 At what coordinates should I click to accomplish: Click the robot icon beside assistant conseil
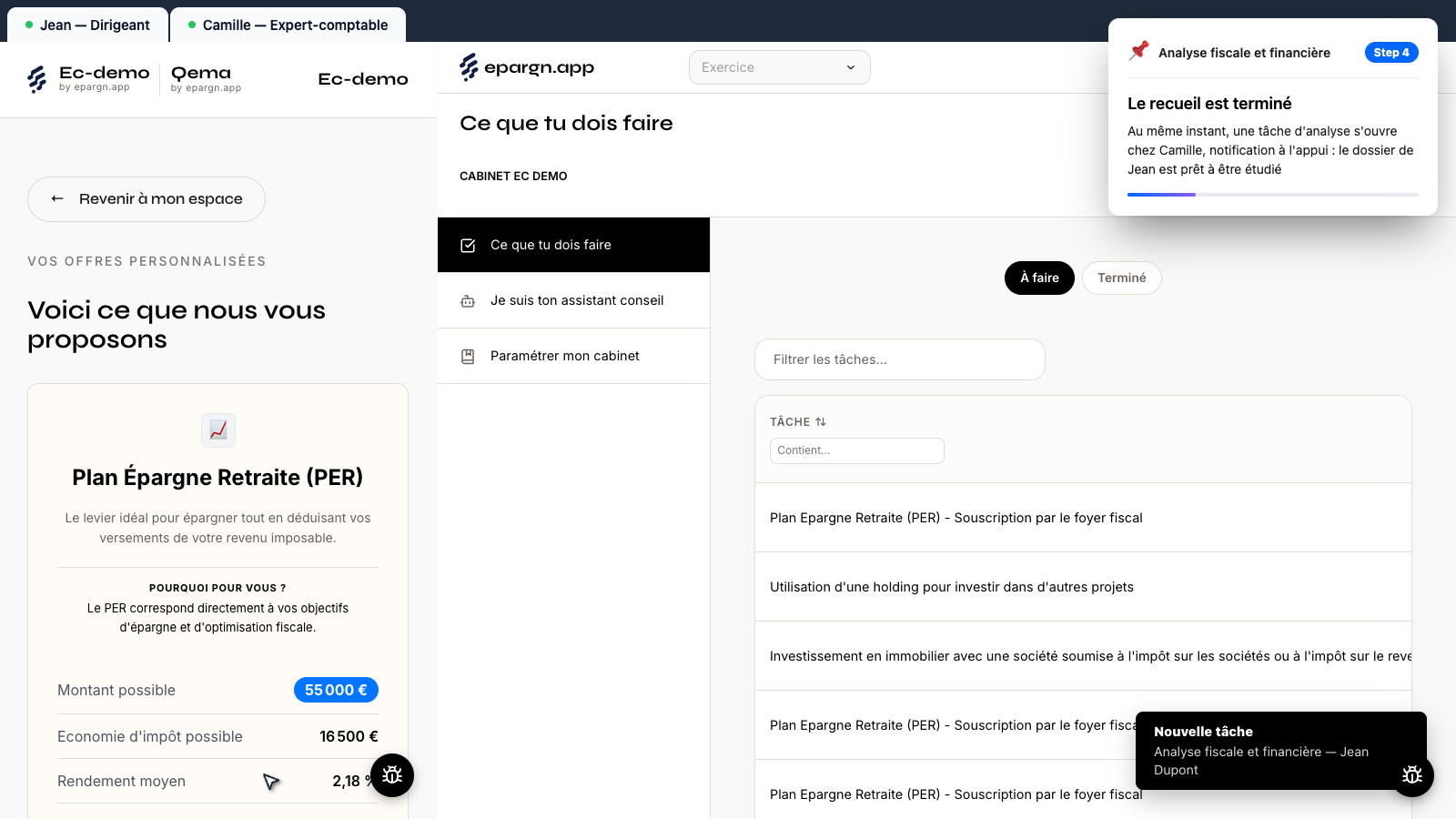pos(468,300)
